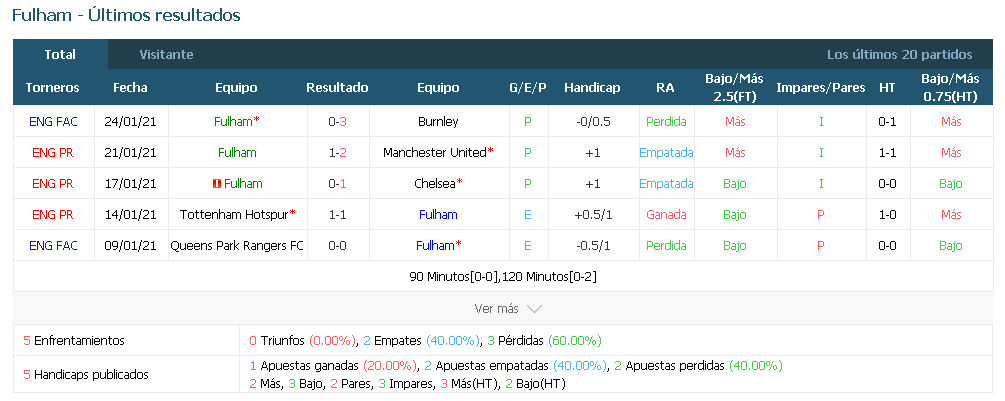The height and width of the screenshot is (401, 1005).
Task: Switch to the Visitante tab
Action: click(x=167, y=54)
